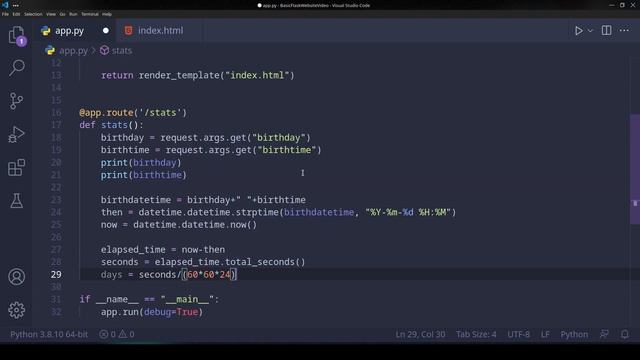The width and height of the screenshot is (640, 360).
Task: Open the Source Control view
Action: 16,101
